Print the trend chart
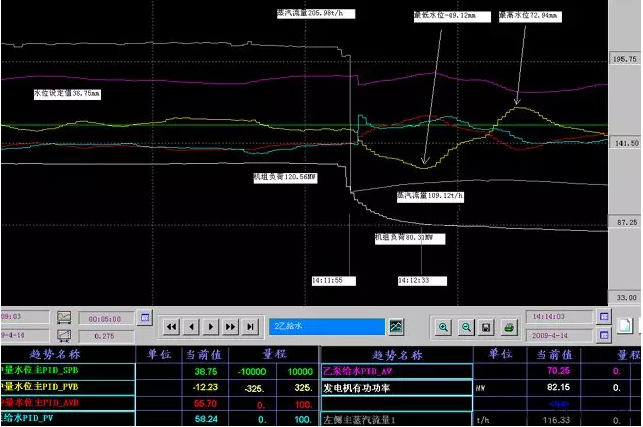The width and height of the screenshot is (643, 427). [x=508, y=326]
